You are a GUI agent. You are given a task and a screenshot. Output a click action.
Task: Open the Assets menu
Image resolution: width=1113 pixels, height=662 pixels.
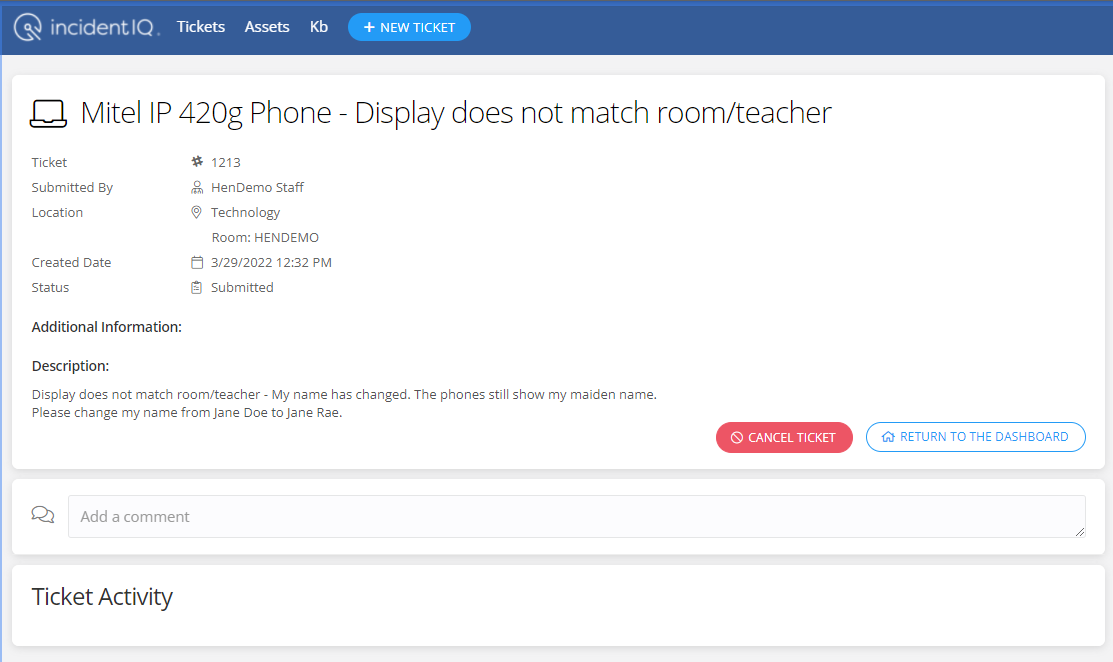[x=267, y=27]
